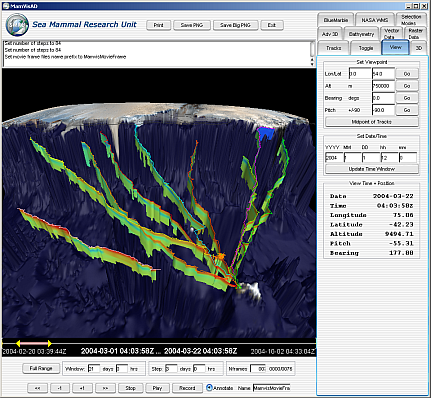Image resolution: width=431 pixels, height=398 pixels.
Task: Switch to the Tracks tab
Action: pyautogui.click(x=333, y=48)
